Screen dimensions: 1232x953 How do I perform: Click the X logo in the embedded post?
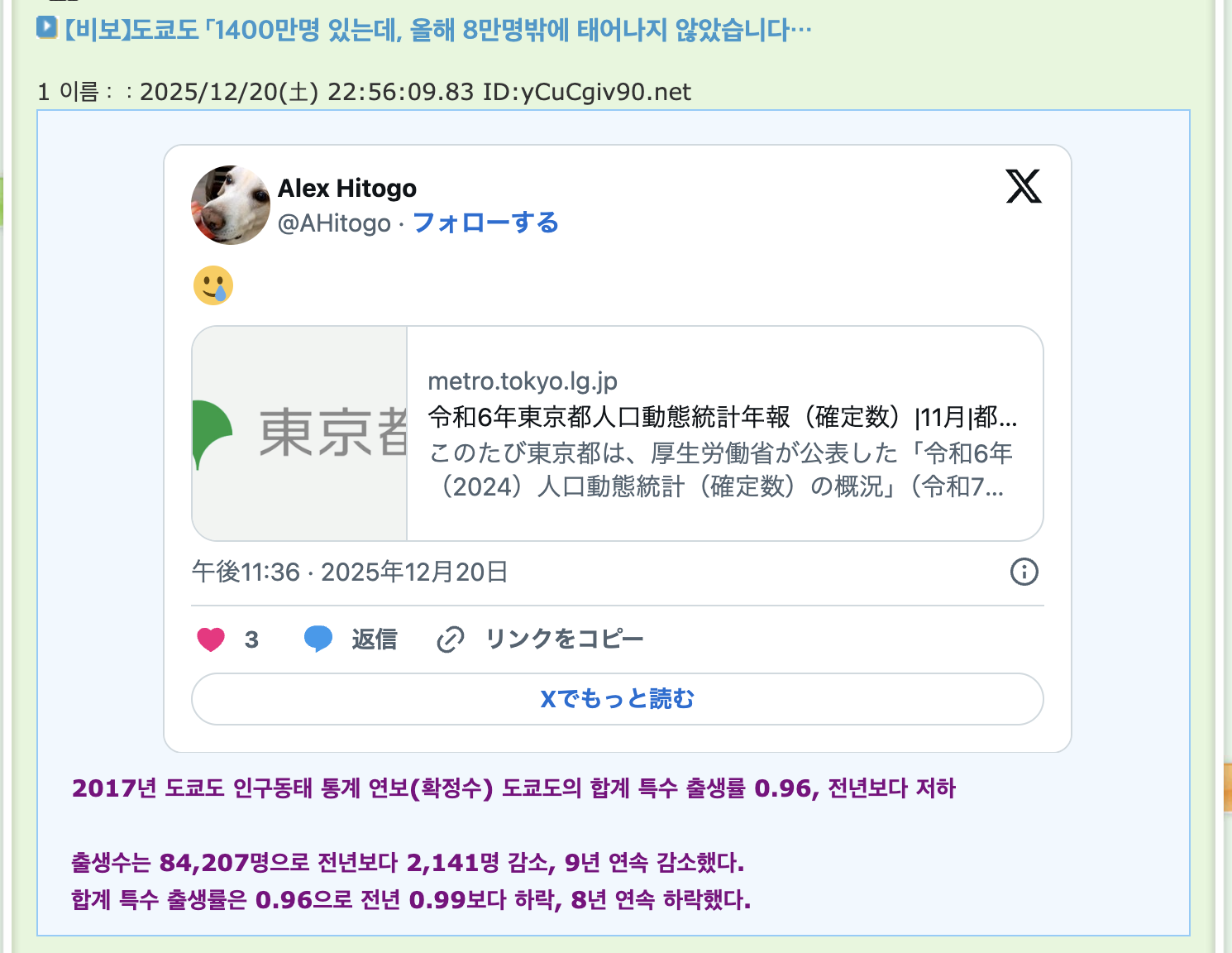(1023, 186)
